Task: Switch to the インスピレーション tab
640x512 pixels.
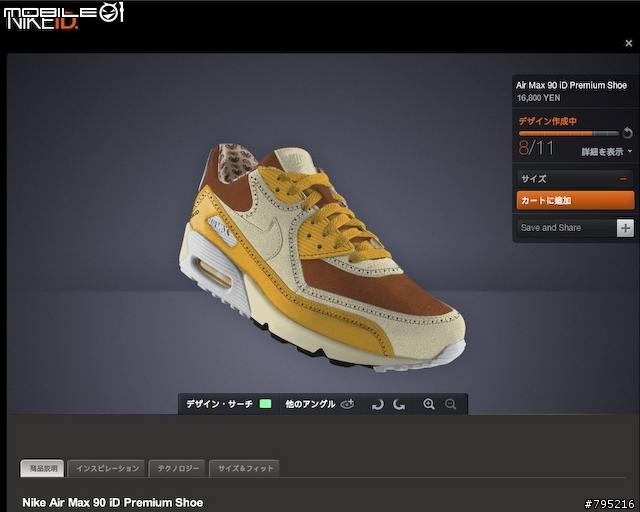Action: click(107, 468)
